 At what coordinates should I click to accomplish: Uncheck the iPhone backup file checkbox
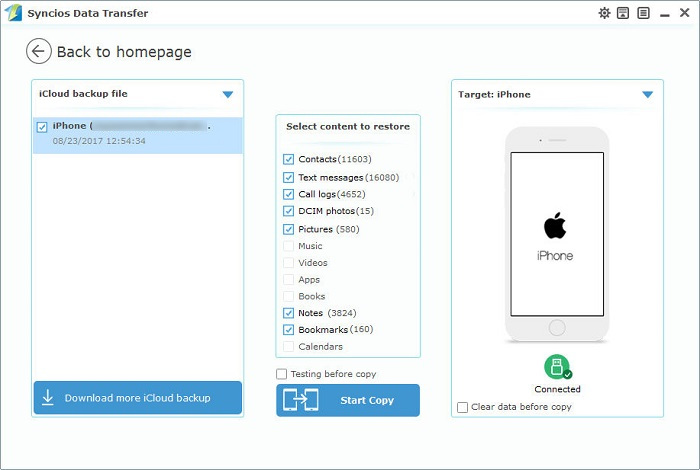point(42,127)
